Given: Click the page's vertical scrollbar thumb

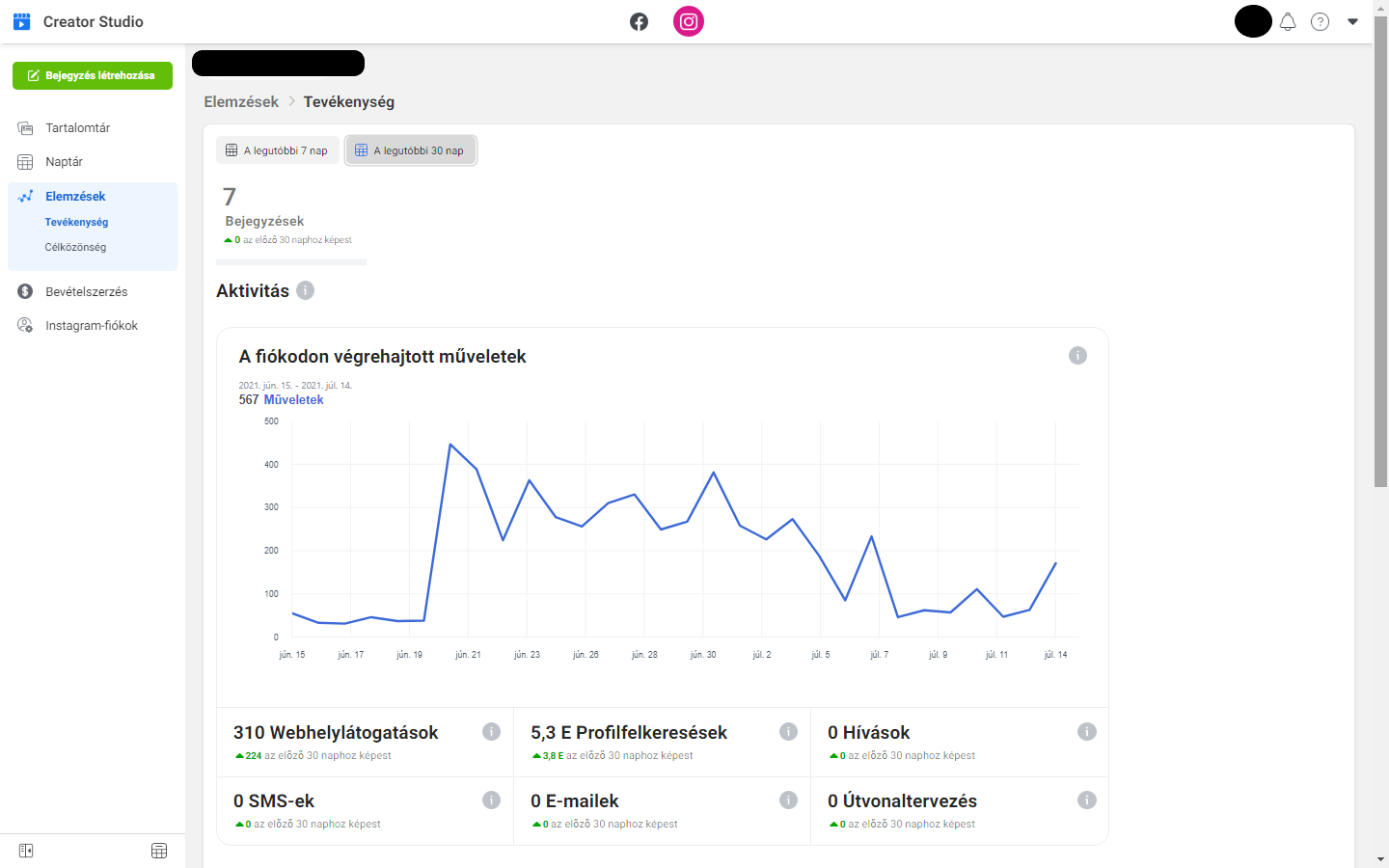Looking at the screenshot, I should click(1380, 251).
